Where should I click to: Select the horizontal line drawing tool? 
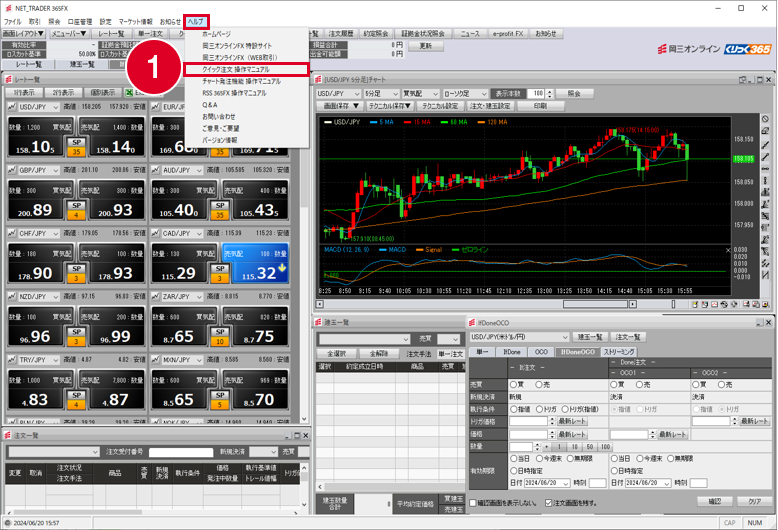(766, 169)
